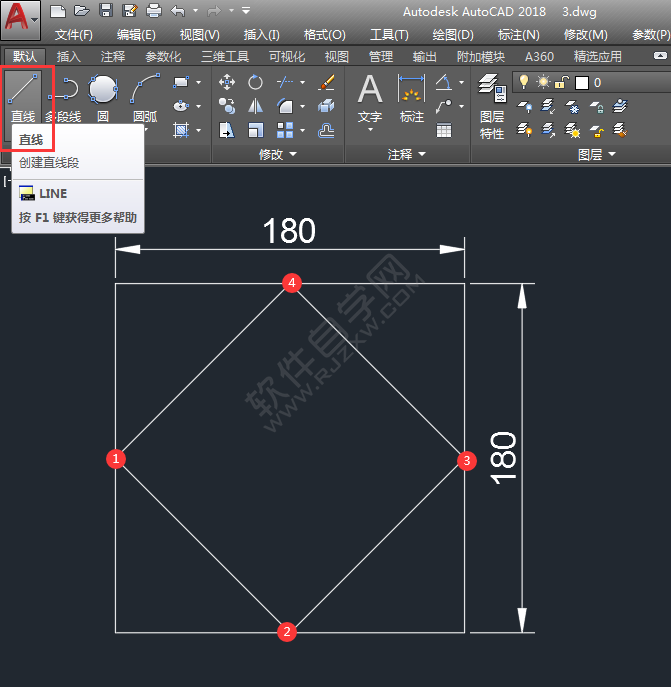The image size is (671, 687).
Task: Click the Lock layer icon
Action: pos(596,106)
